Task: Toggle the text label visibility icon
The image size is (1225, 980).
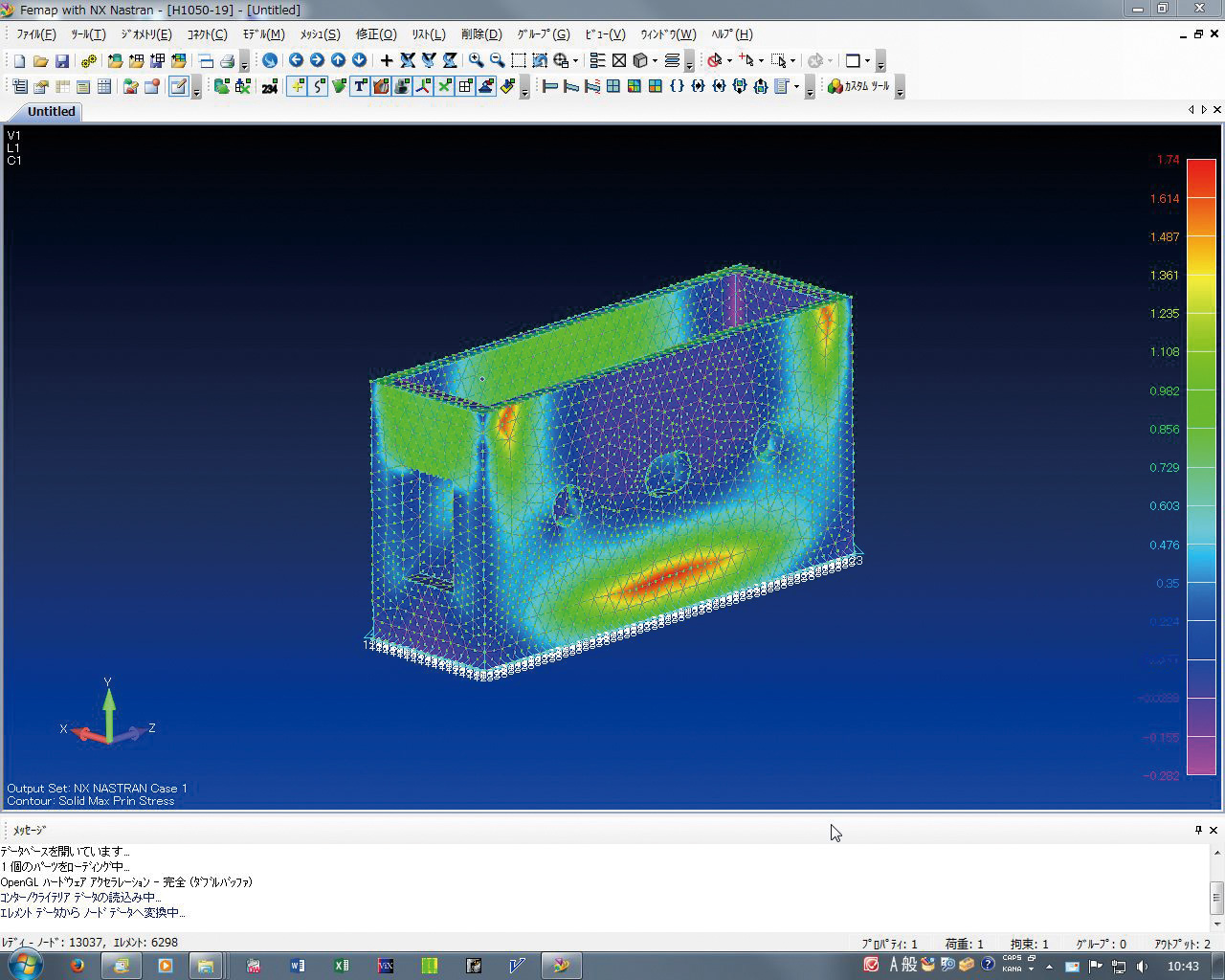Action: tap(360, 86)
